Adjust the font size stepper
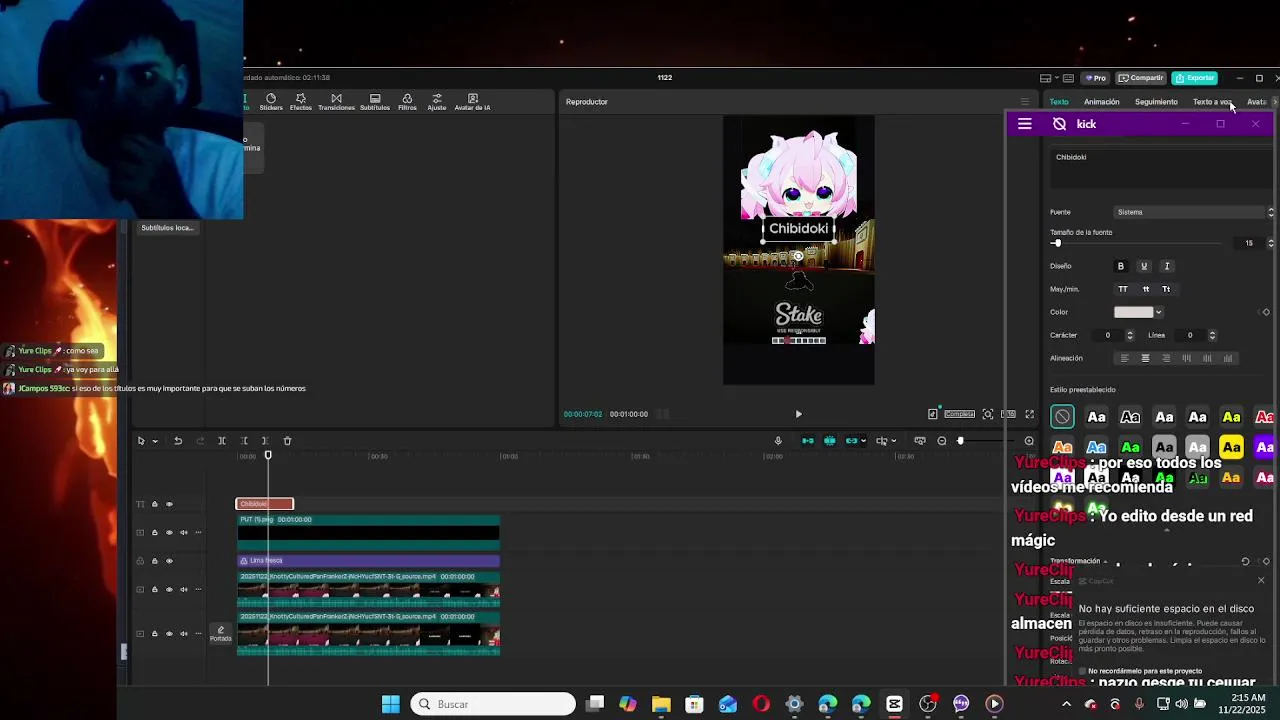 click(1271, 243)
